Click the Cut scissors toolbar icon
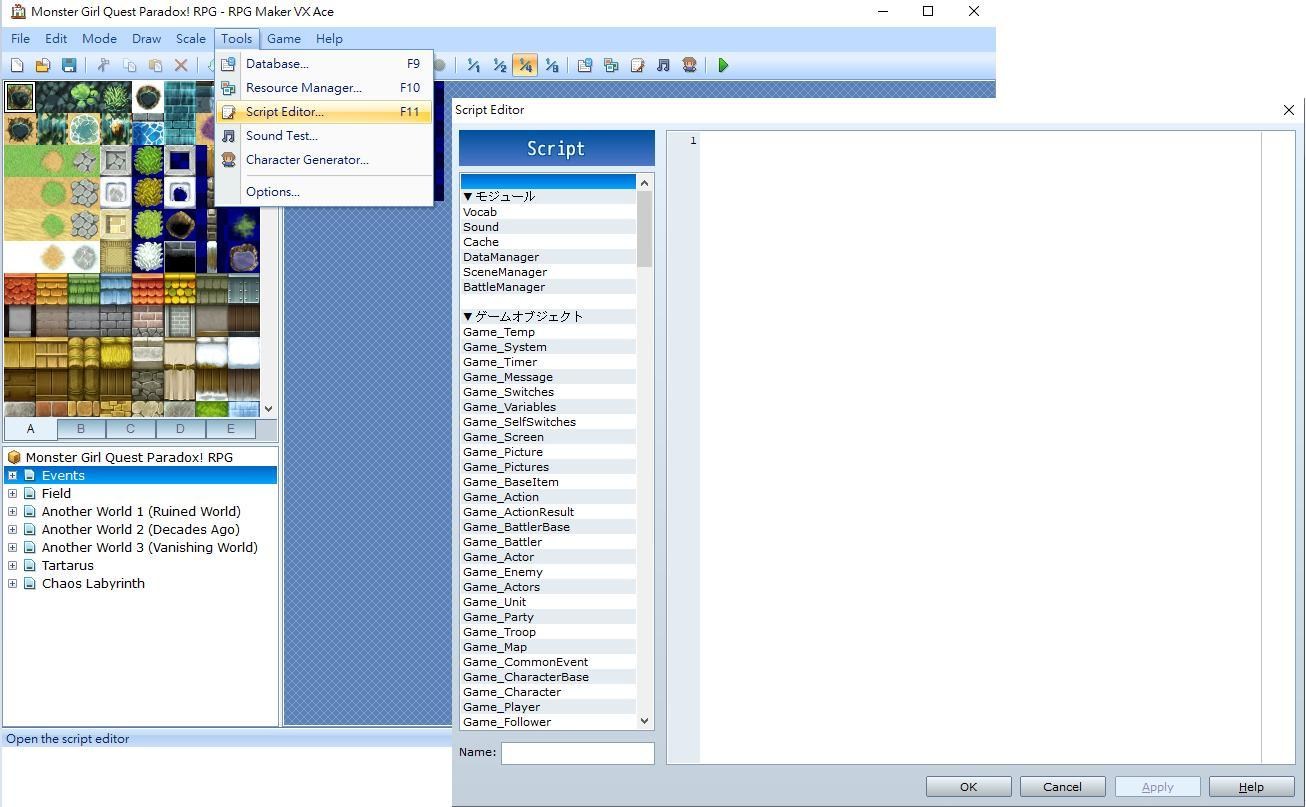1306x807 pixels. [x=103, y=65]
